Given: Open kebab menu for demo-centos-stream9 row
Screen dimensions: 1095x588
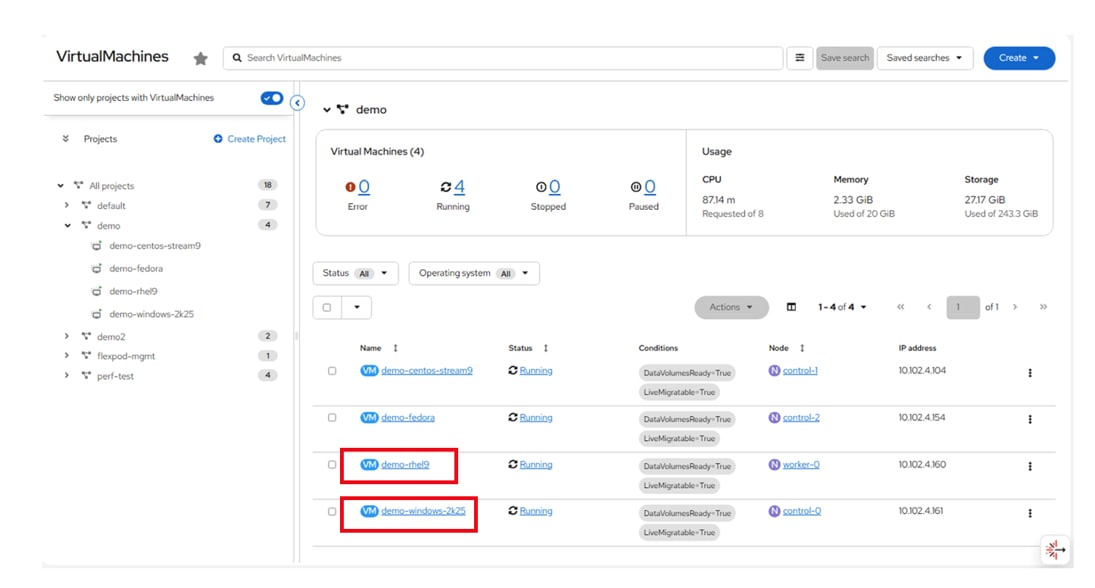Looking at the screenshot, I should pos(1029,373).
